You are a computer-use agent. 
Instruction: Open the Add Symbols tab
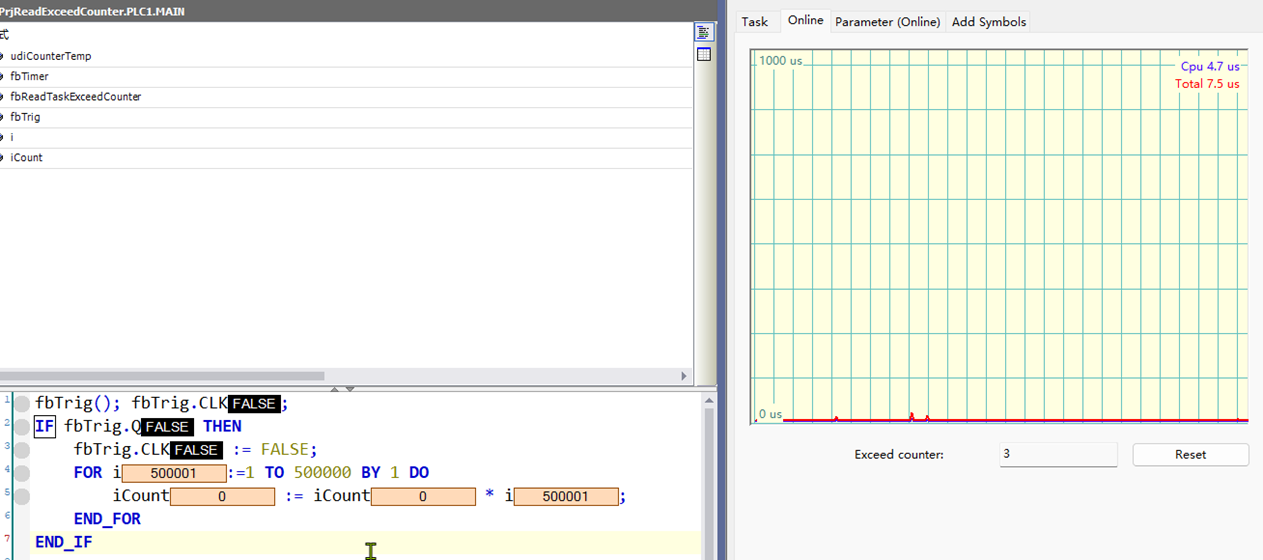tap(988, 22)
